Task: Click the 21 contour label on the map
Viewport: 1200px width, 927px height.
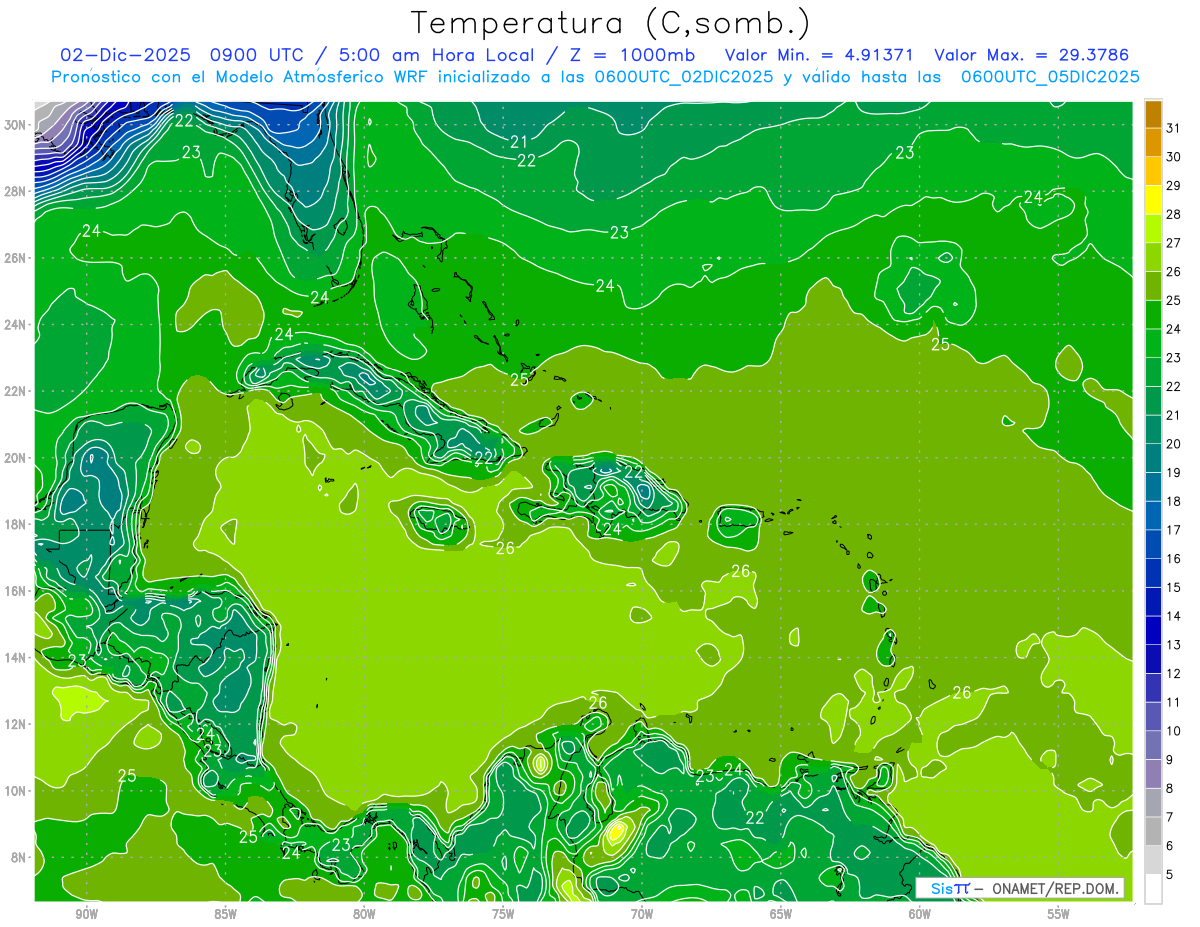Action: 519,141
